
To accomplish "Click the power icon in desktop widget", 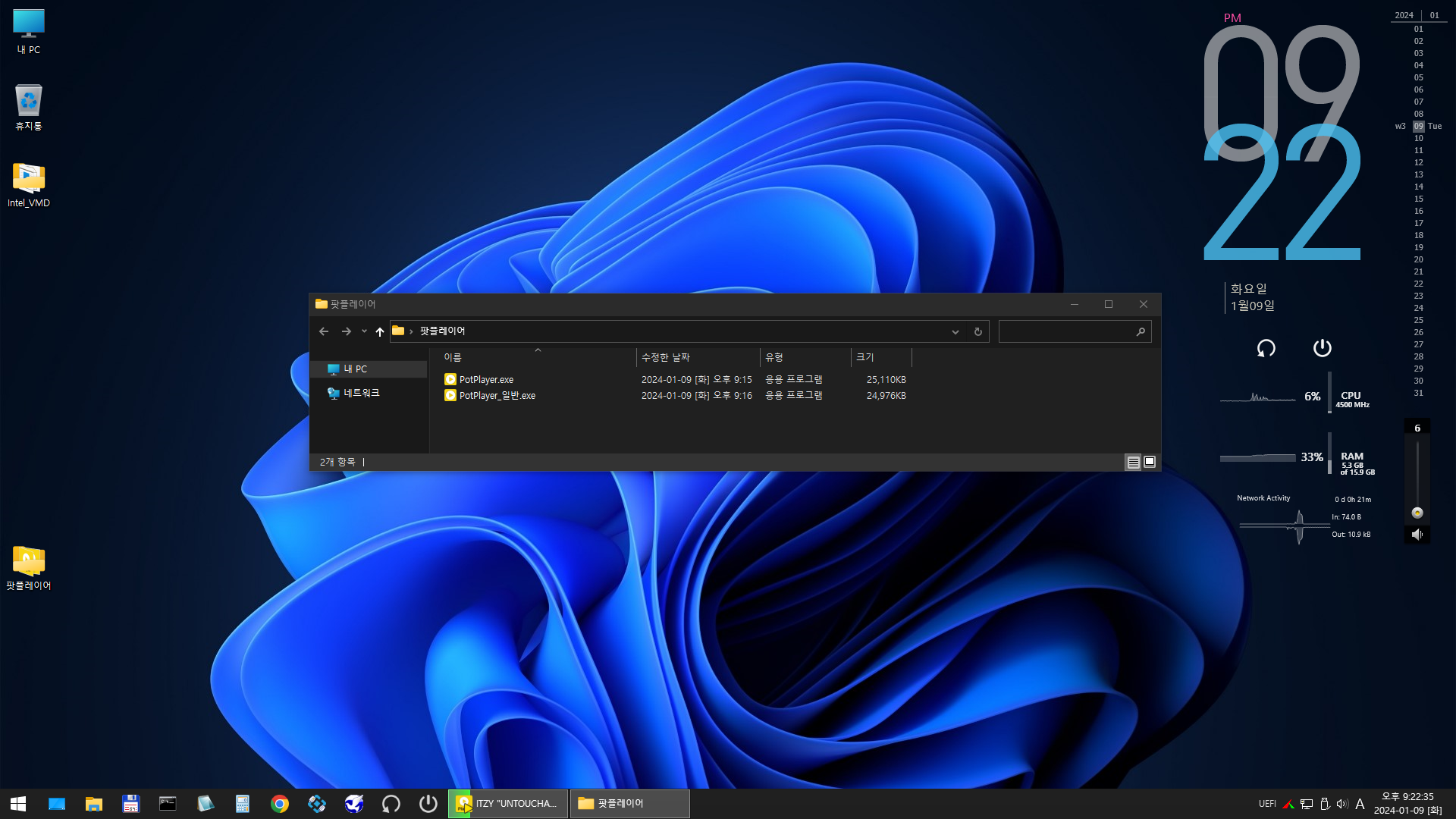I will (x=1322, y=348).
